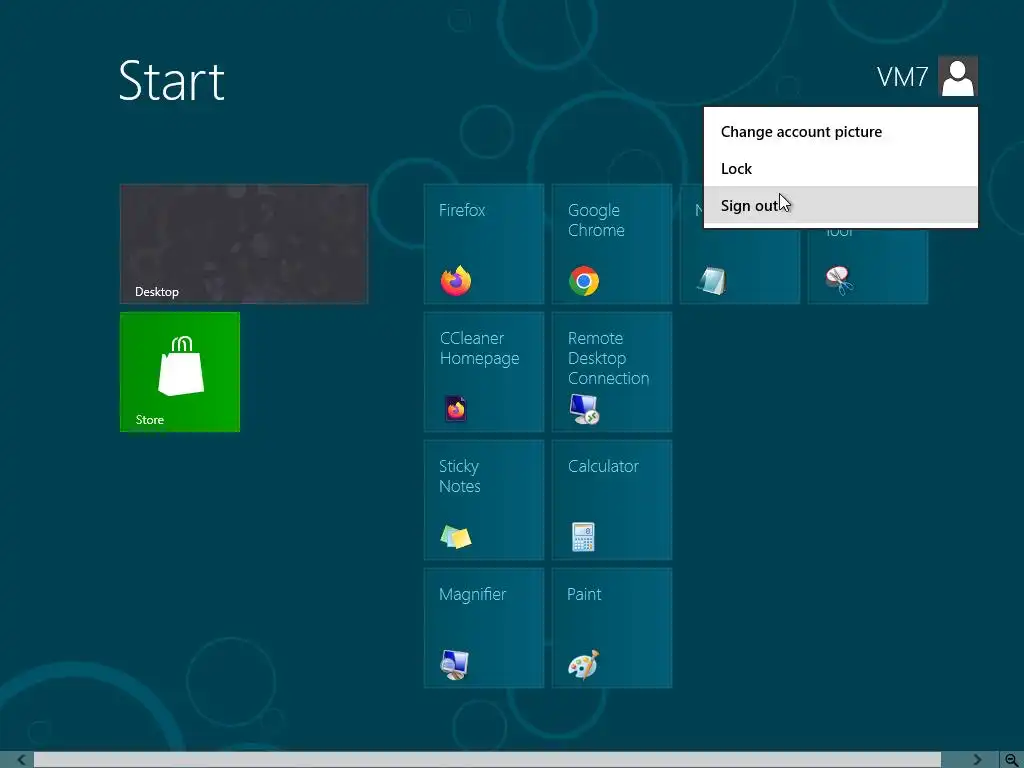Image resolution: width=1024 pixels, height=768 pixels.
Task: Click the VM7 user name
Action: click(903, 77)
